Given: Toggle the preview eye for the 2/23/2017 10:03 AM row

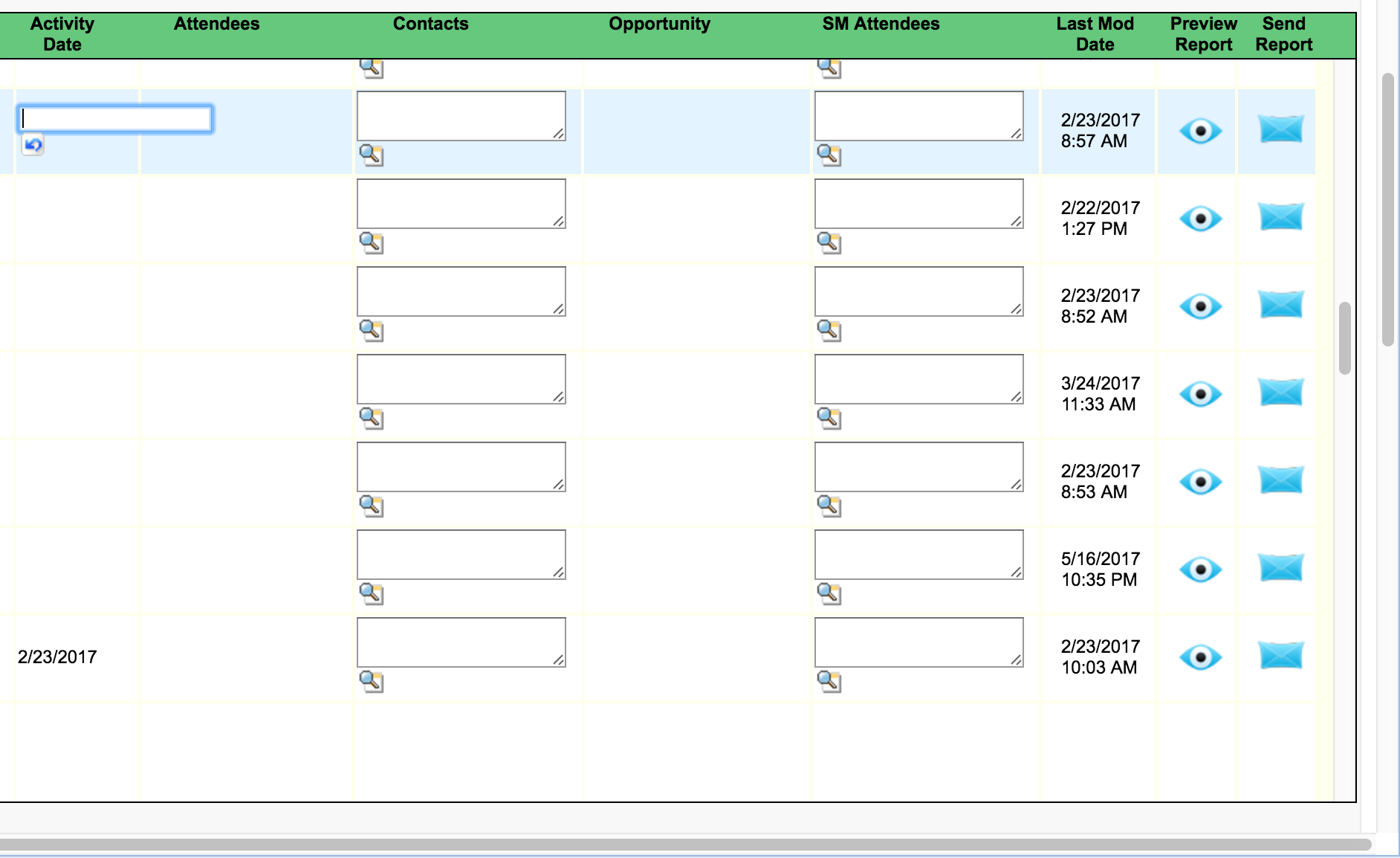Looking at the screenshot, I should pos(1200,657).
